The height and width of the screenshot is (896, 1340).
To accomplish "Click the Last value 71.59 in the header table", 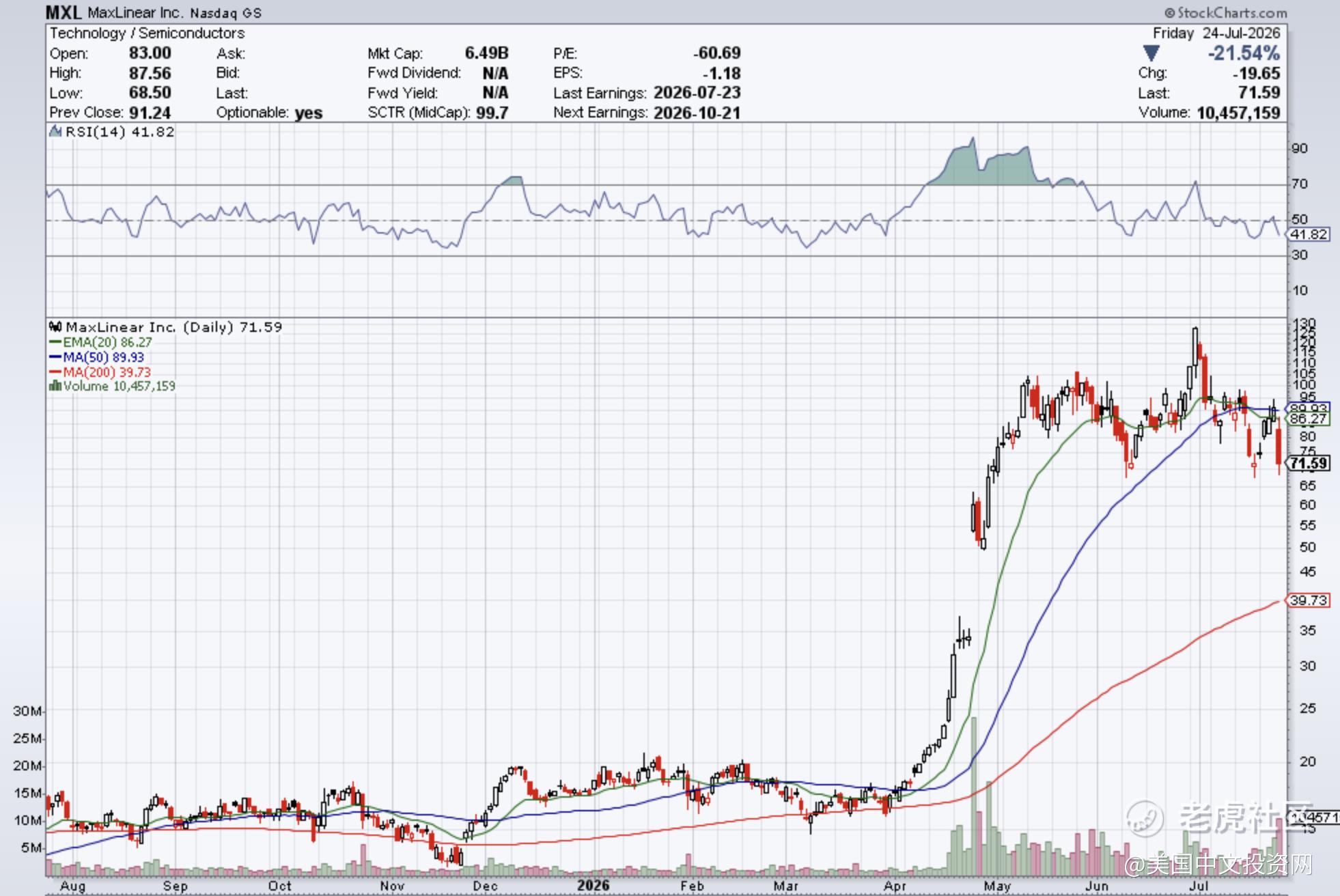I will pos(1259,93).
